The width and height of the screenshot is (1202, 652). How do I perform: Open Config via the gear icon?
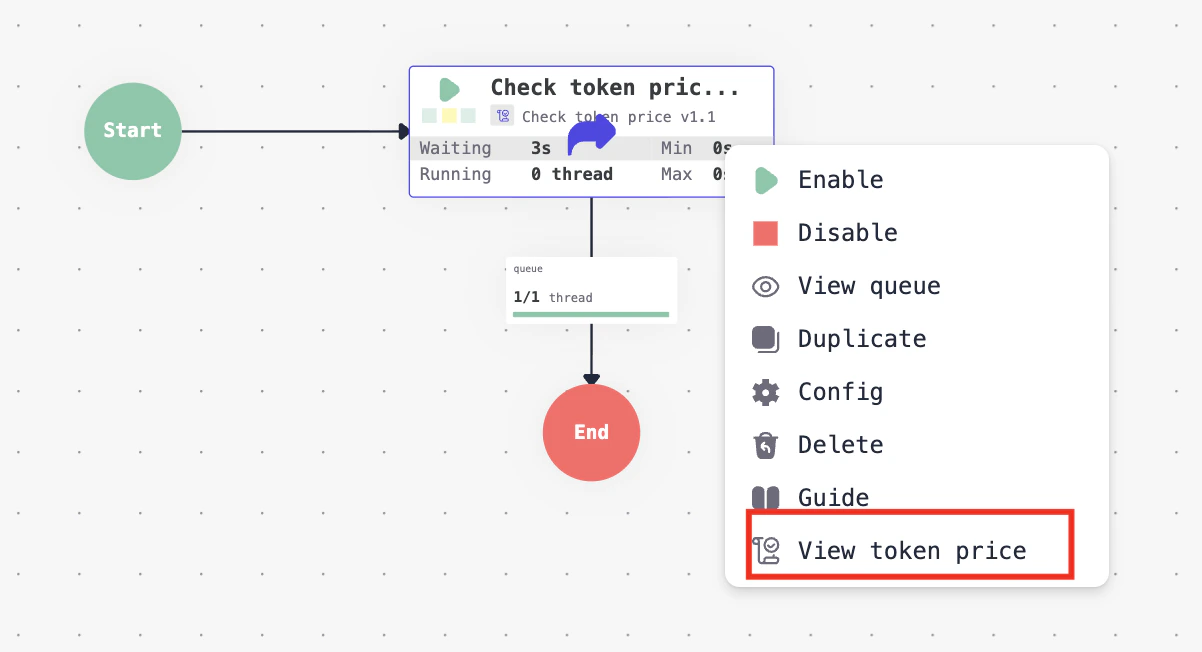tap(765, 391)
